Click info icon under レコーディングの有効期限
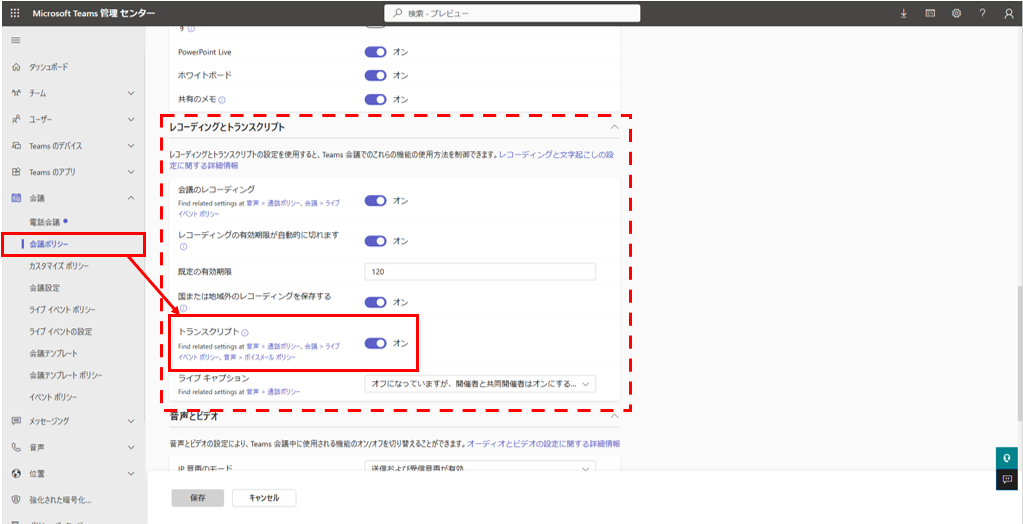 (x=183, y=247)
